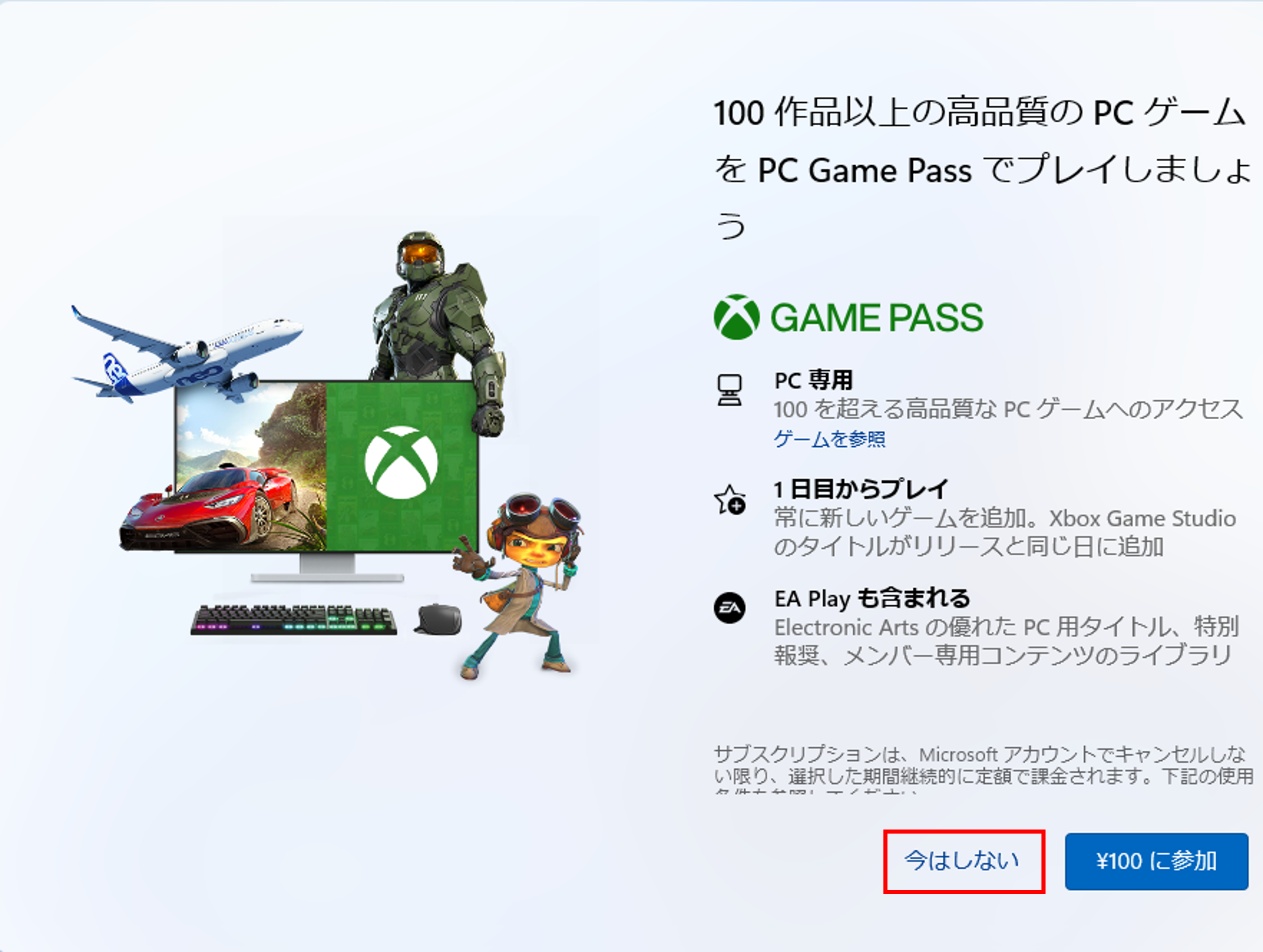
Task: Click the PC 専用 heading
Action: [x=814, y=381]
